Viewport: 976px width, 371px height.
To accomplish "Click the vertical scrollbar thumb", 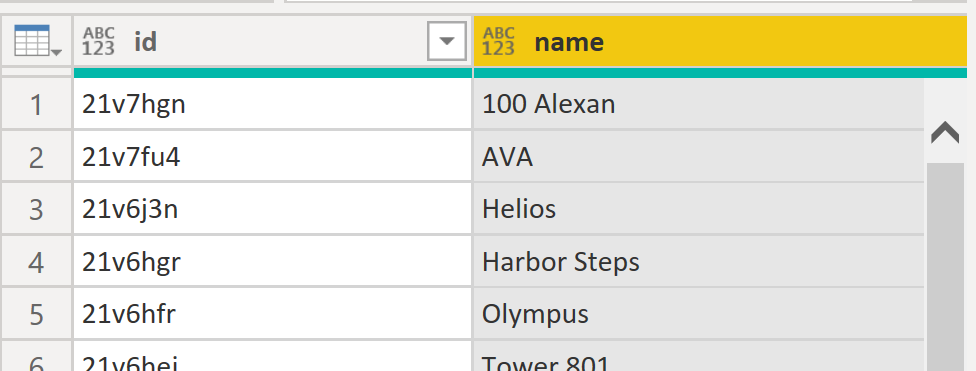I will tap(945, 267).
